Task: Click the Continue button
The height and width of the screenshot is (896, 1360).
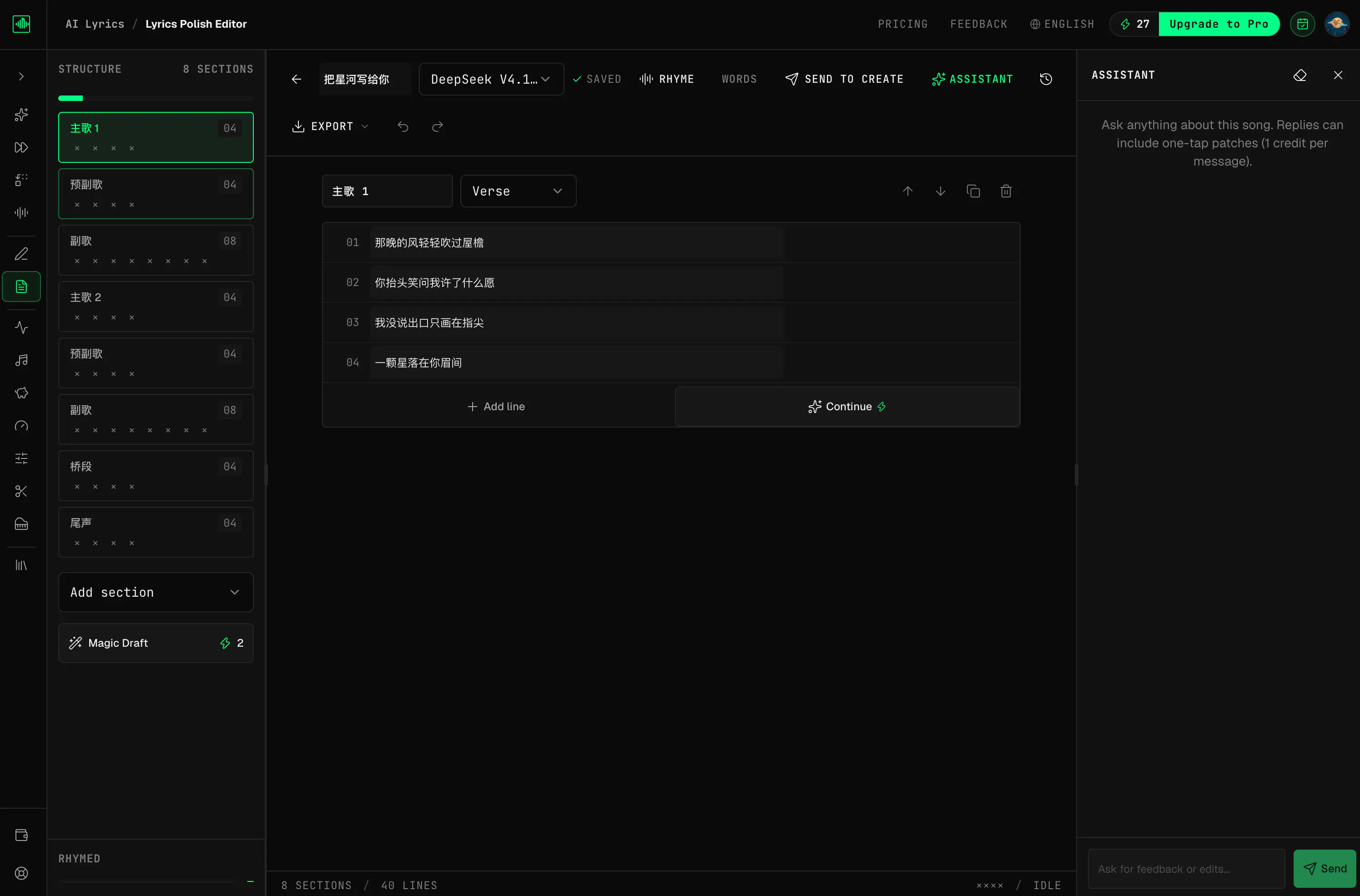Action: click(847, 406)
